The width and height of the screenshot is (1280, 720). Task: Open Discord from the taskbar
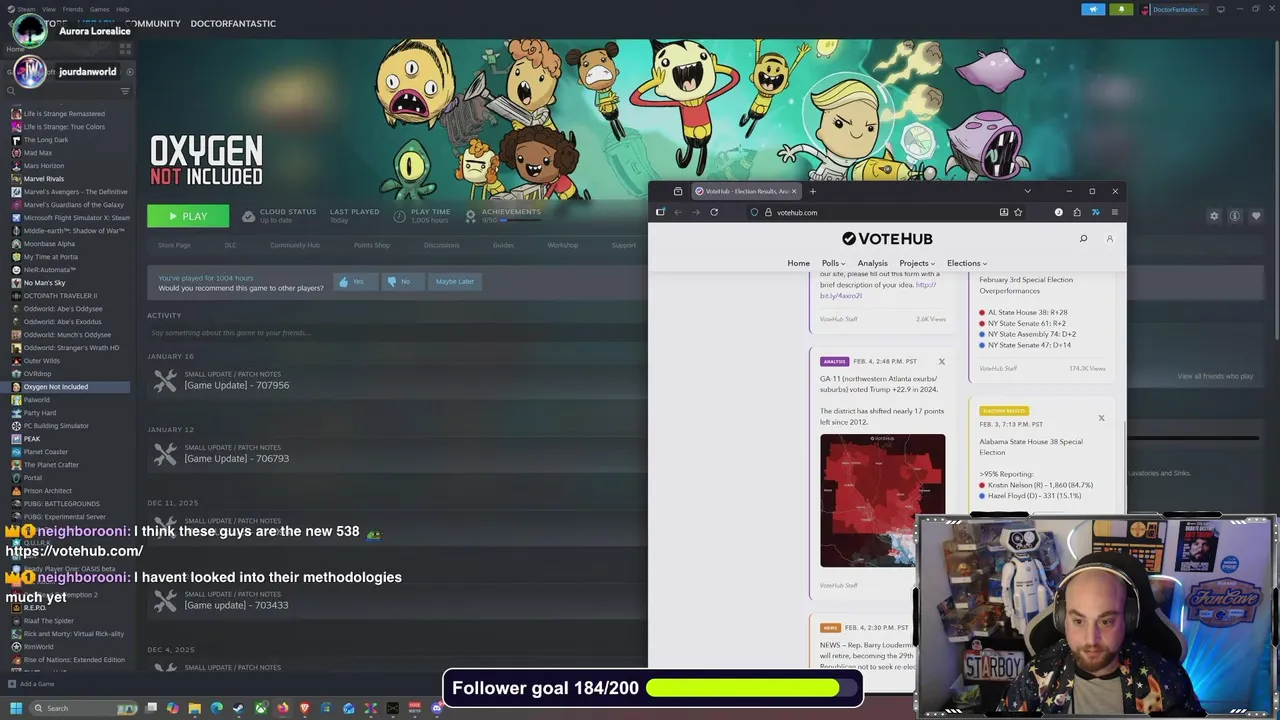click(x=436, y=708)
